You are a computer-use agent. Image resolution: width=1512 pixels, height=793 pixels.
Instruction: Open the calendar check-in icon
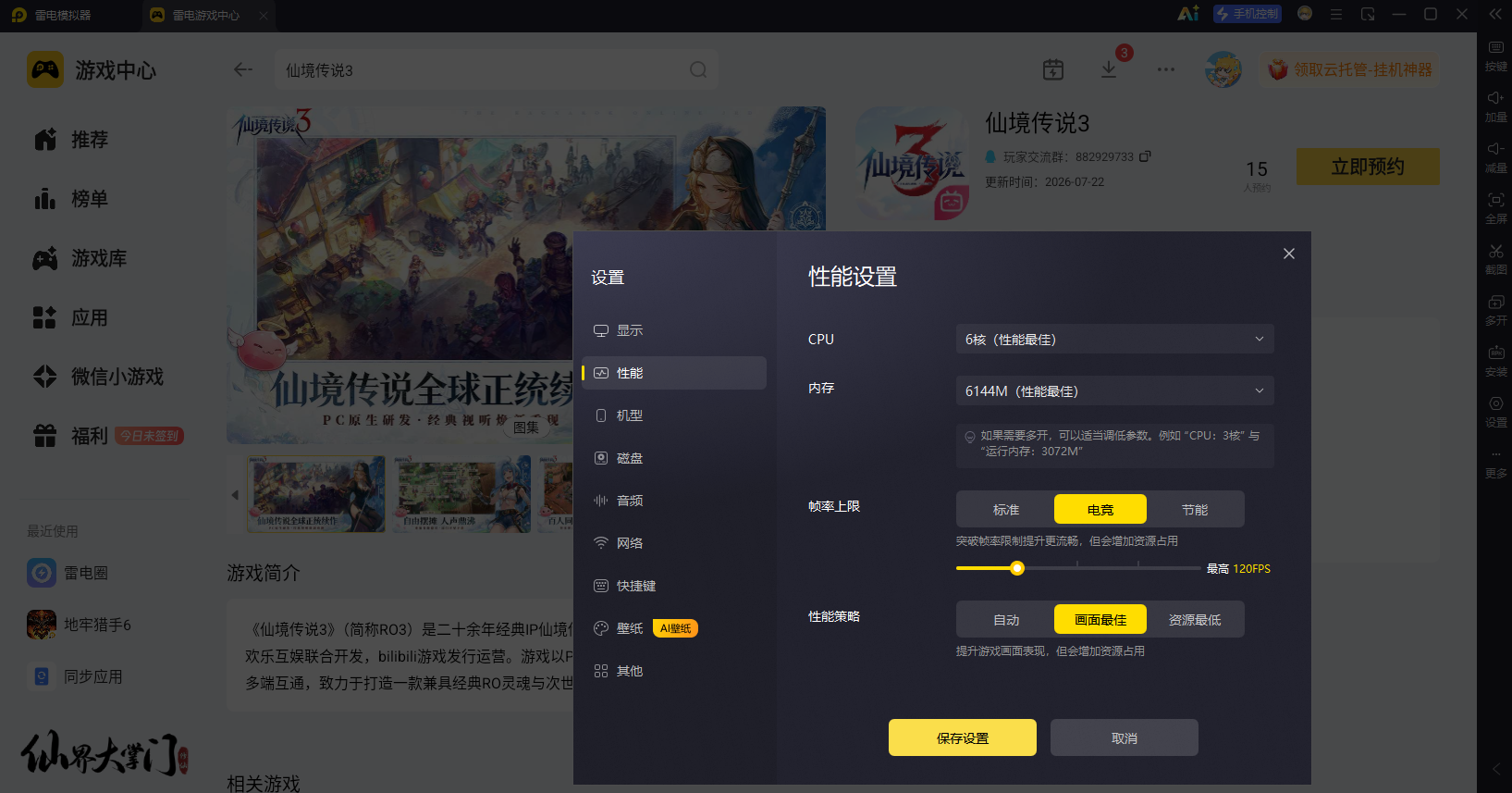tap(1053, 69)
